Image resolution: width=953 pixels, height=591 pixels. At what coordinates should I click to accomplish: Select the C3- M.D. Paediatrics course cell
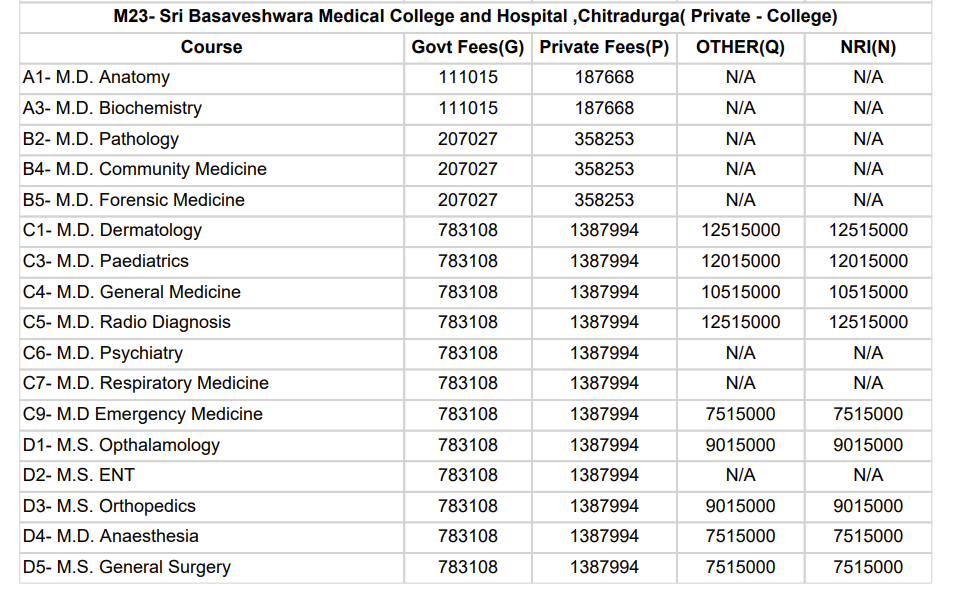[106, 261]
